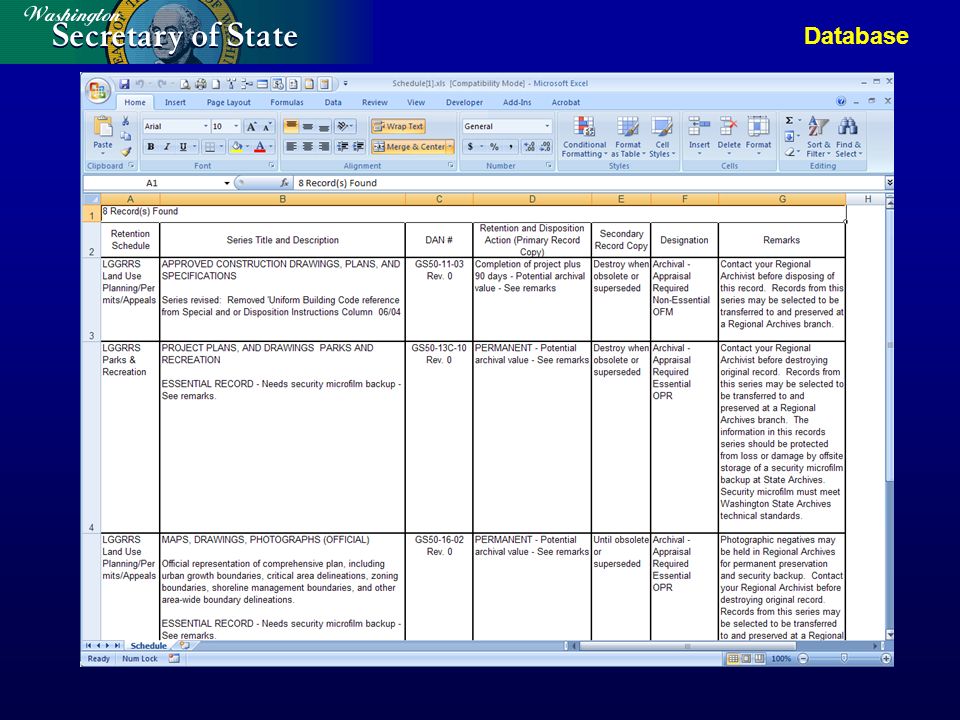Align text left
Screen dimensions: 960x720
tap(291, 146)
